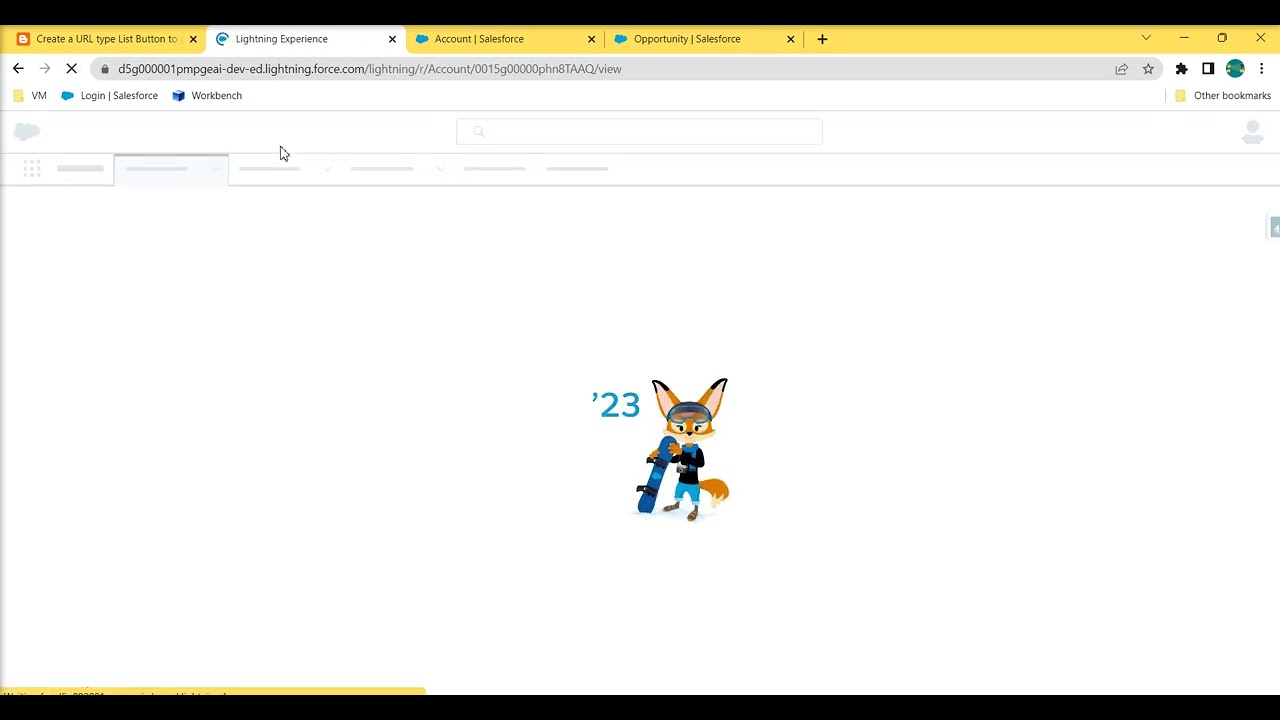Stop loading this page
The height and width of the screenshot is (720, 1280).
pyautogui.click(x=72, y=69)
